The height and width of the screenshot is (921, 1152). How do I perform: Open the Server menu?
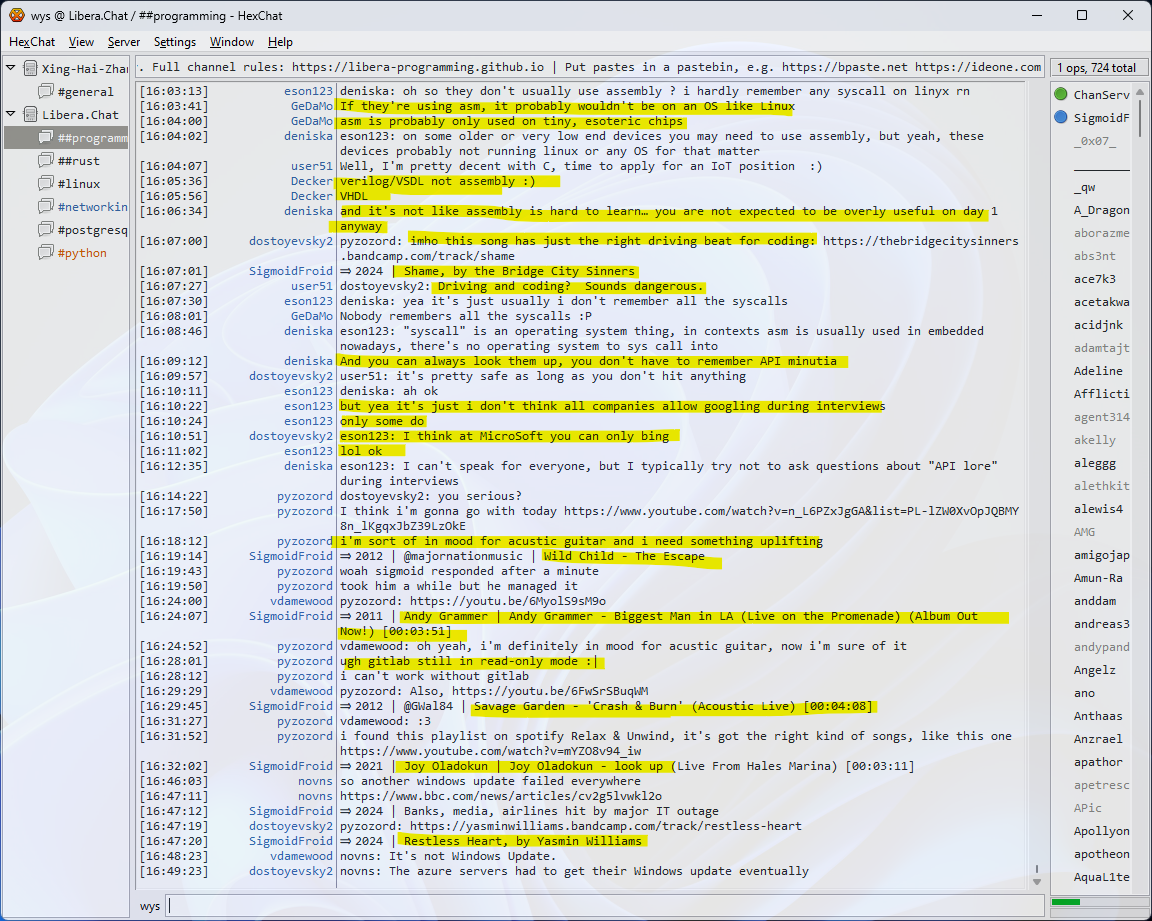point(124,42)
